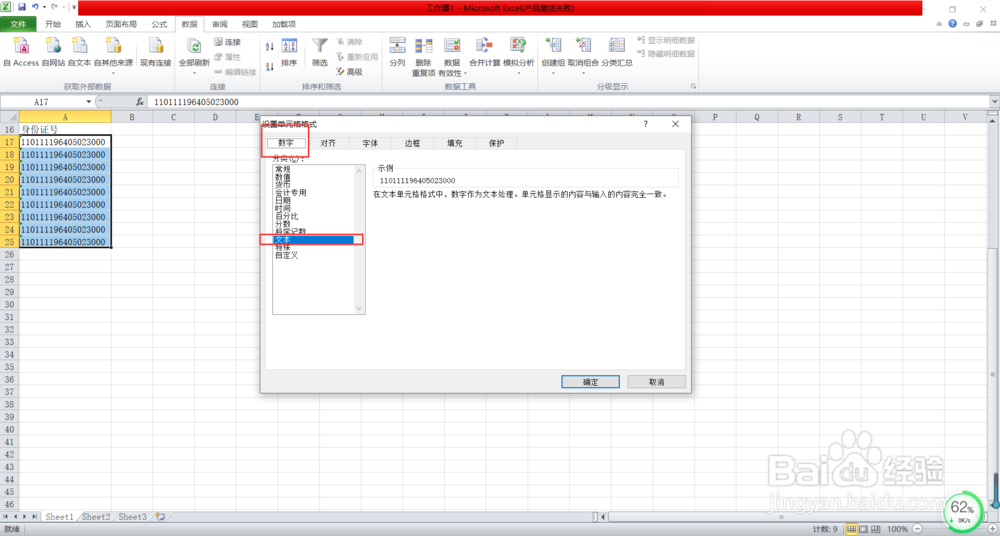Switch to the 页面布局 ribbon tab
The height and width of the screenshot is (536, 1000).
(121, 24)
